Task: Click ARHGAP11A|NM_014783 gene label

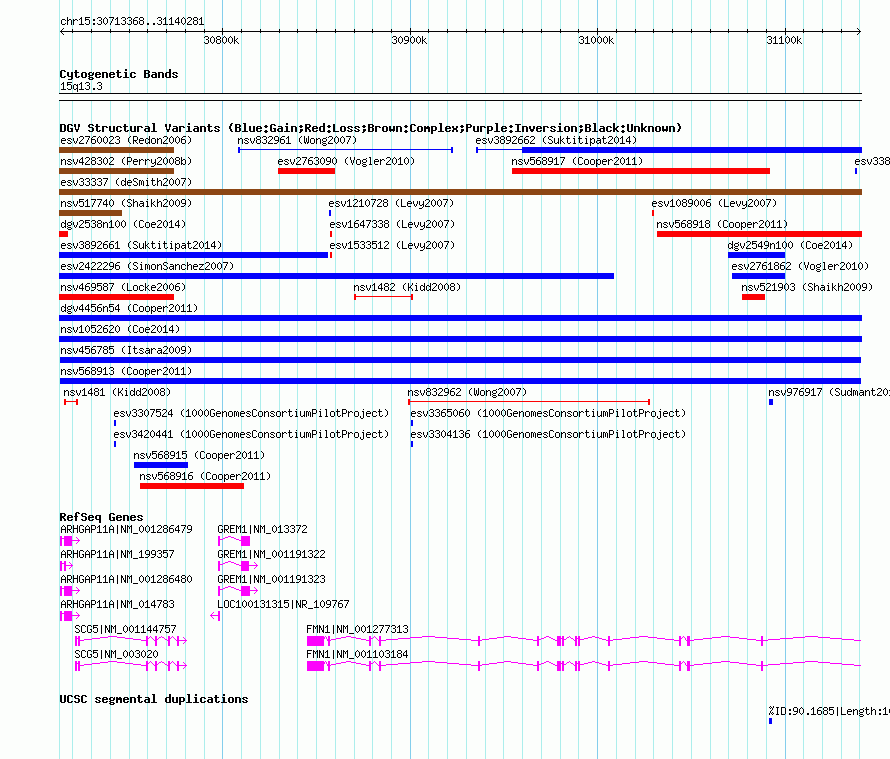Action: pyautogui.click(x=117, y=604)
